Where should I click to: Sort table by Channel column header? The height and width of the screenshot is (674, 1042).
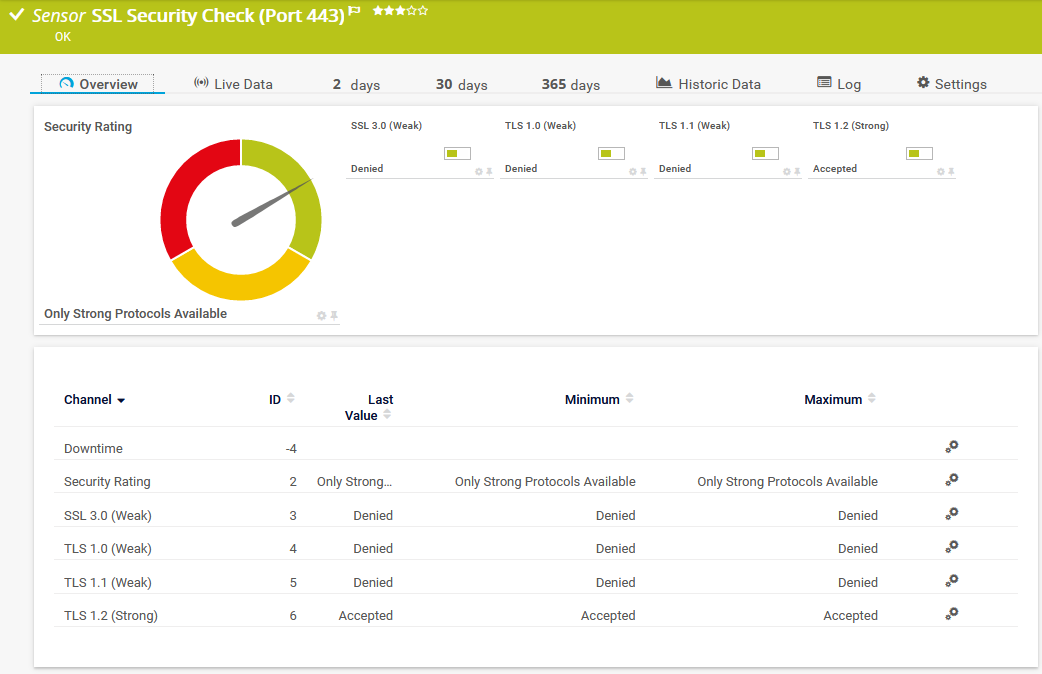tap(94, 400)
